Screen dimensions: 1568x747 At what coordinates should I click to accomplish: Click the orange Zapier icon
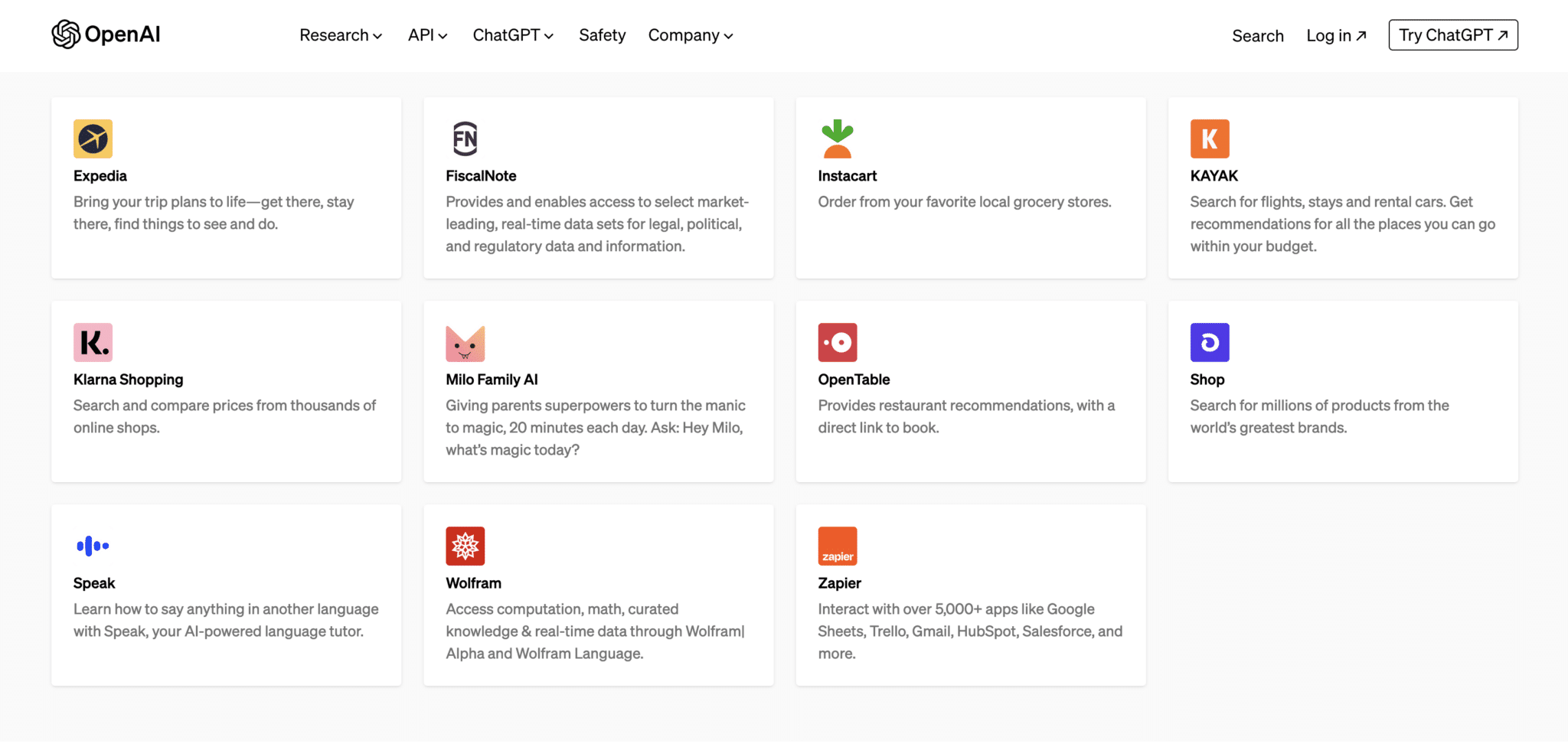click(837, 546)
